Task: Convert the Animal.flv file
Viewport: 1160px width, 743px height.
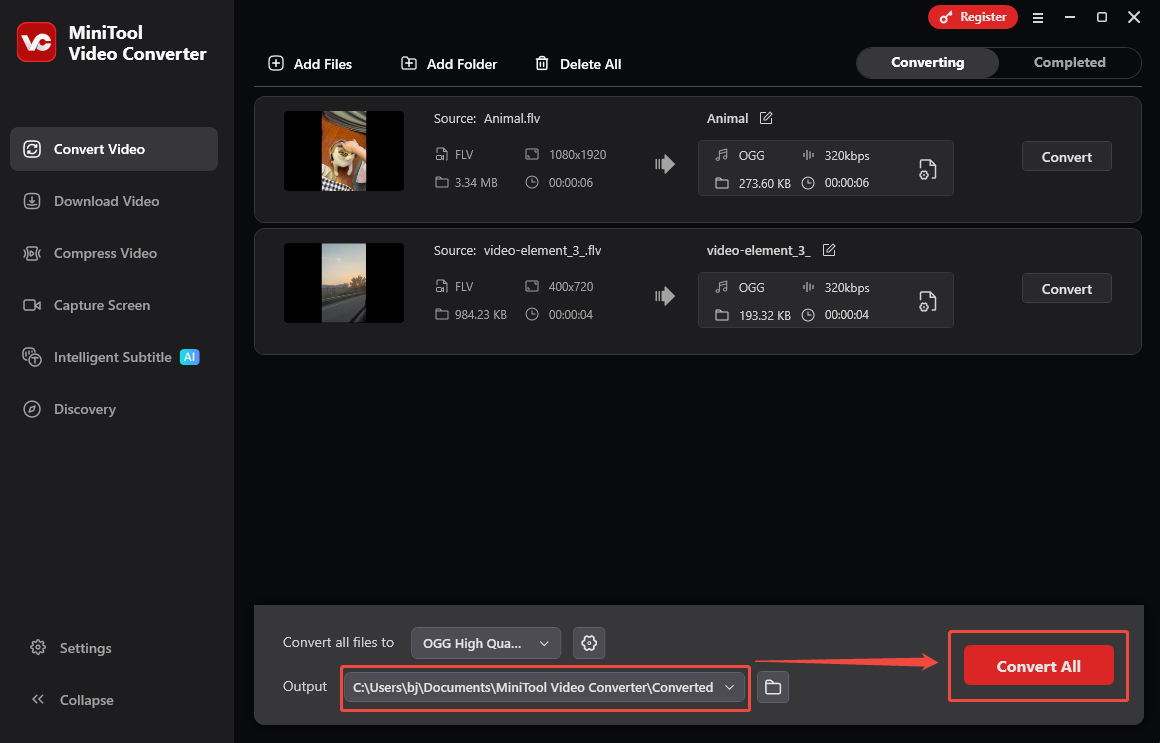Action: [x=1066, y=156]
